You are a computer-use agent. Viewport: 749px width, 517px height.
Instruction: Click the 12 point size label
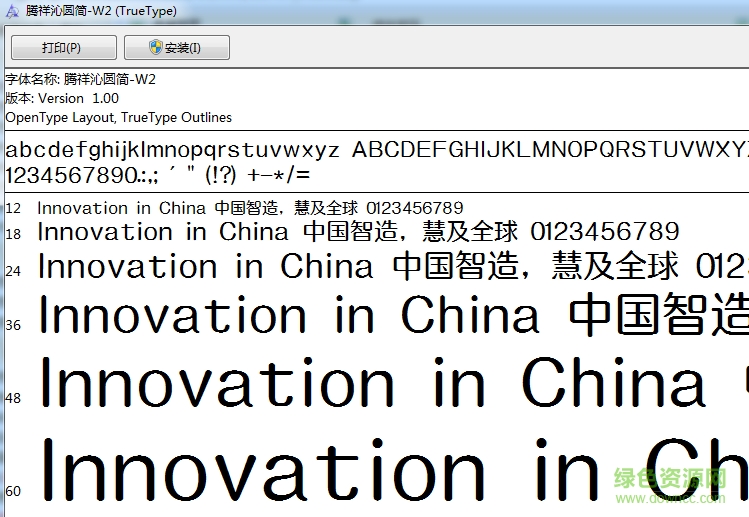click(13, 208)
